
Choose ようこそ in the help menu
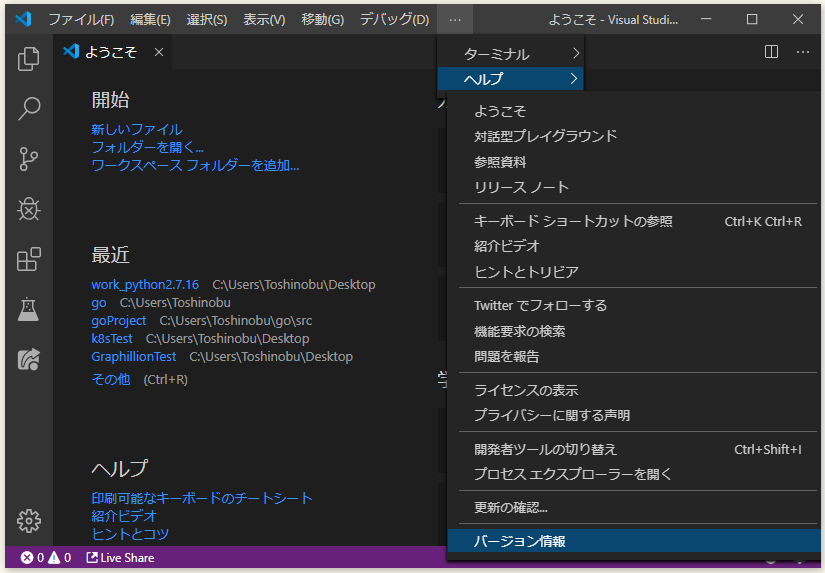click(x=634, y=111)
